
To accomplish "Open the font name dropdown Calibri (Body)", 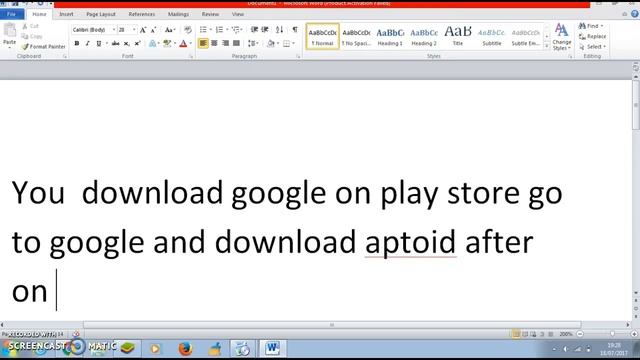I will (x=114, y=30).
